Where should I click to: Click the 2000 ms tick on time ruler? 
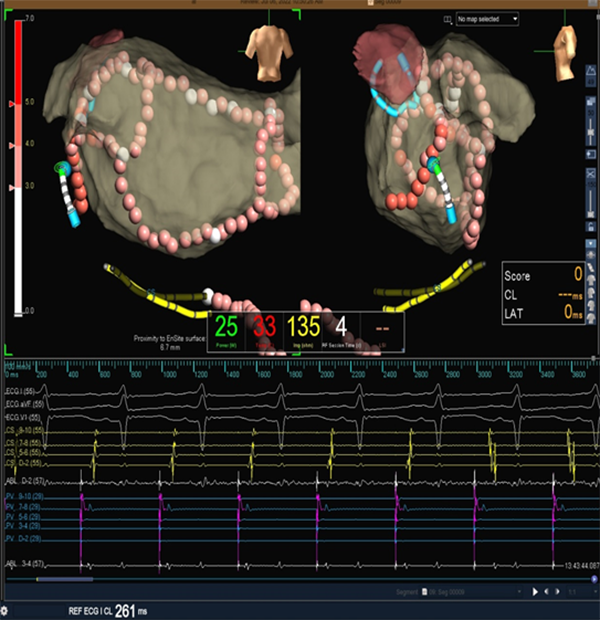point(326,374)
